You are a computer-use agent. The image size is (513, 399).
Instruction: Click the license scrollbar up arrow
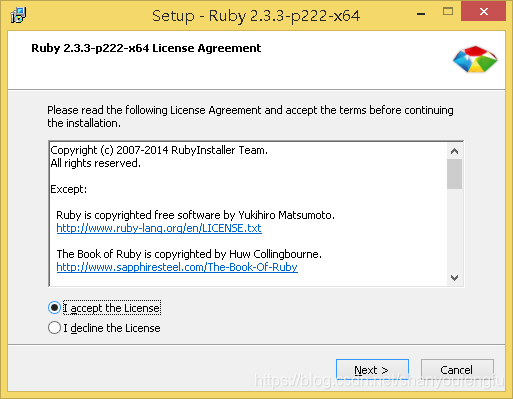click(454, 151)
